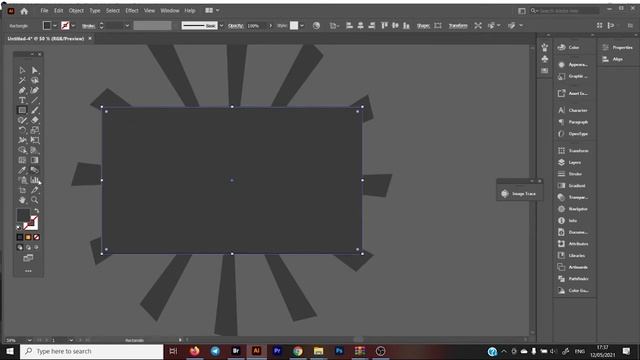Open the stroke weight dropdown
640x360 pixels.
coord(127,26)
